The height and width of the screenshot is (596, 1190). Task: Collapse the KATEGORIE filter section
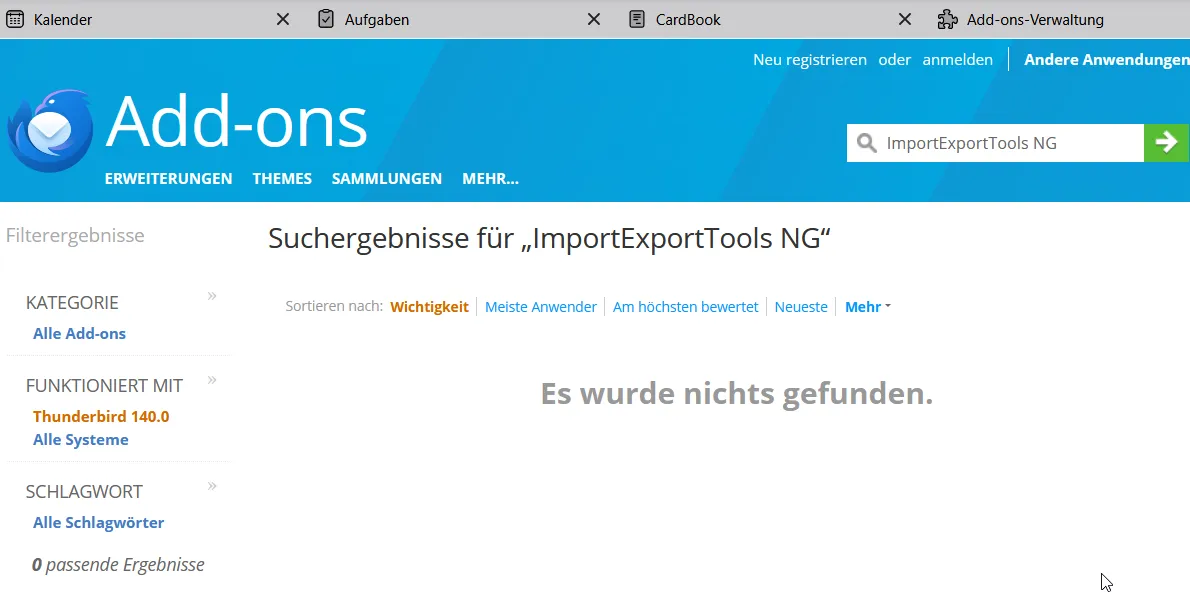pyautogui.click(x=212, y=295)
